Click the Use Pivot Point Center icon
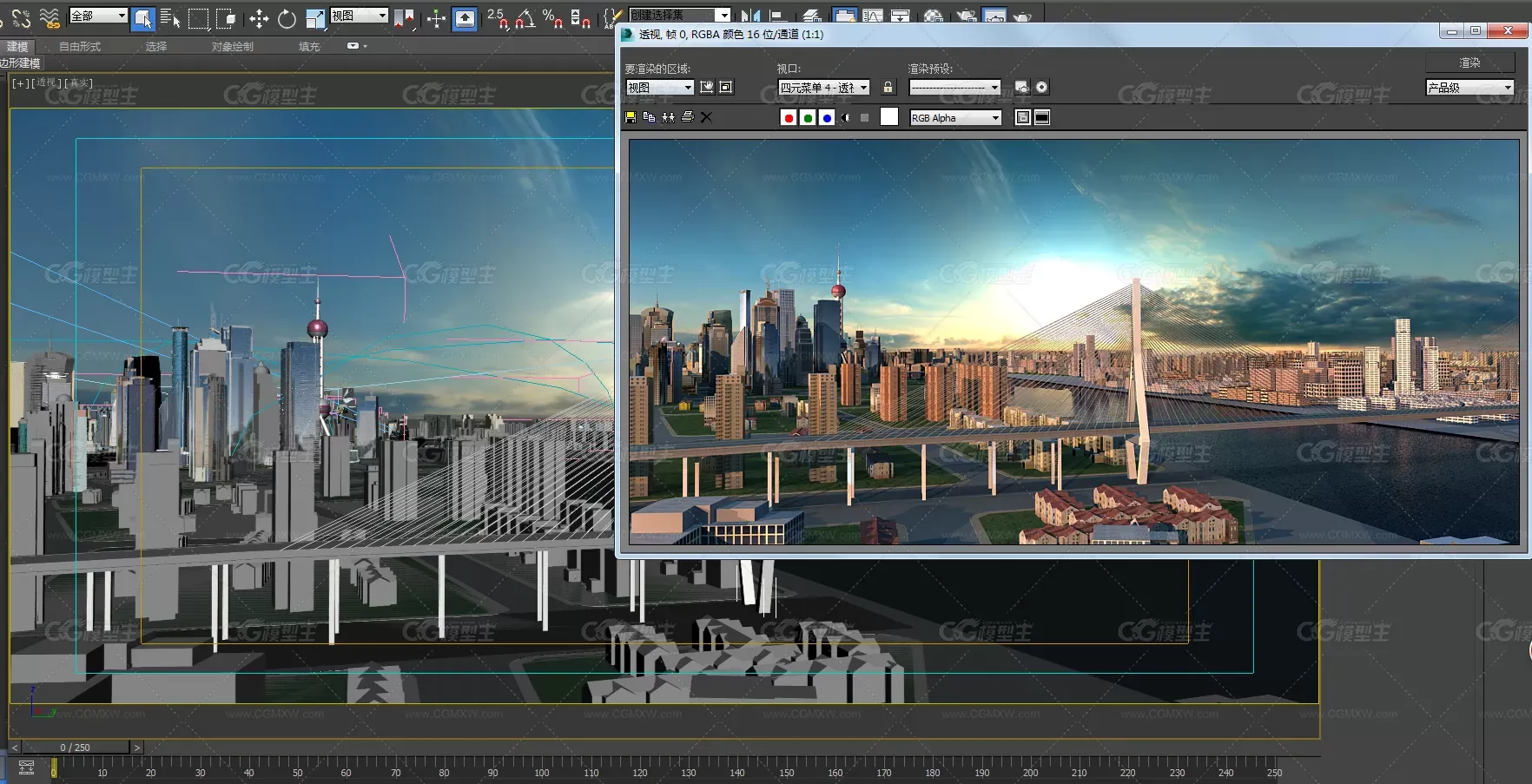 click(404, 18)
